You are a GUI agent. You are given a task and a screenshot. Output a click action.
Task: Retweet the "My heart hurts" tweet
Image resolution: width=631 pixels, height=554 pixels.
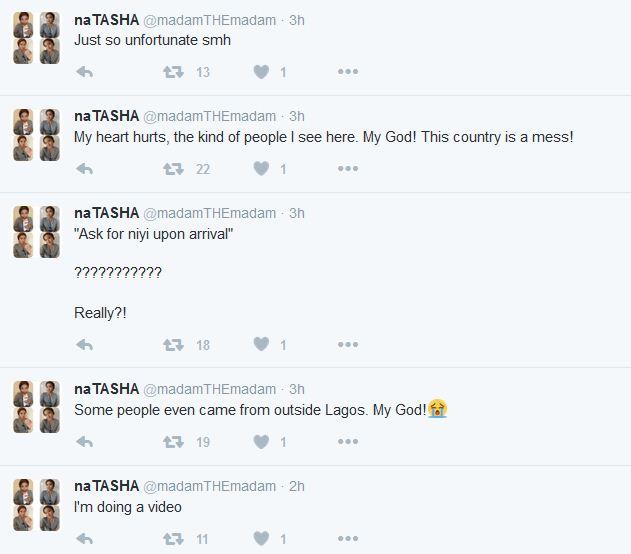[x=173, y=169]
